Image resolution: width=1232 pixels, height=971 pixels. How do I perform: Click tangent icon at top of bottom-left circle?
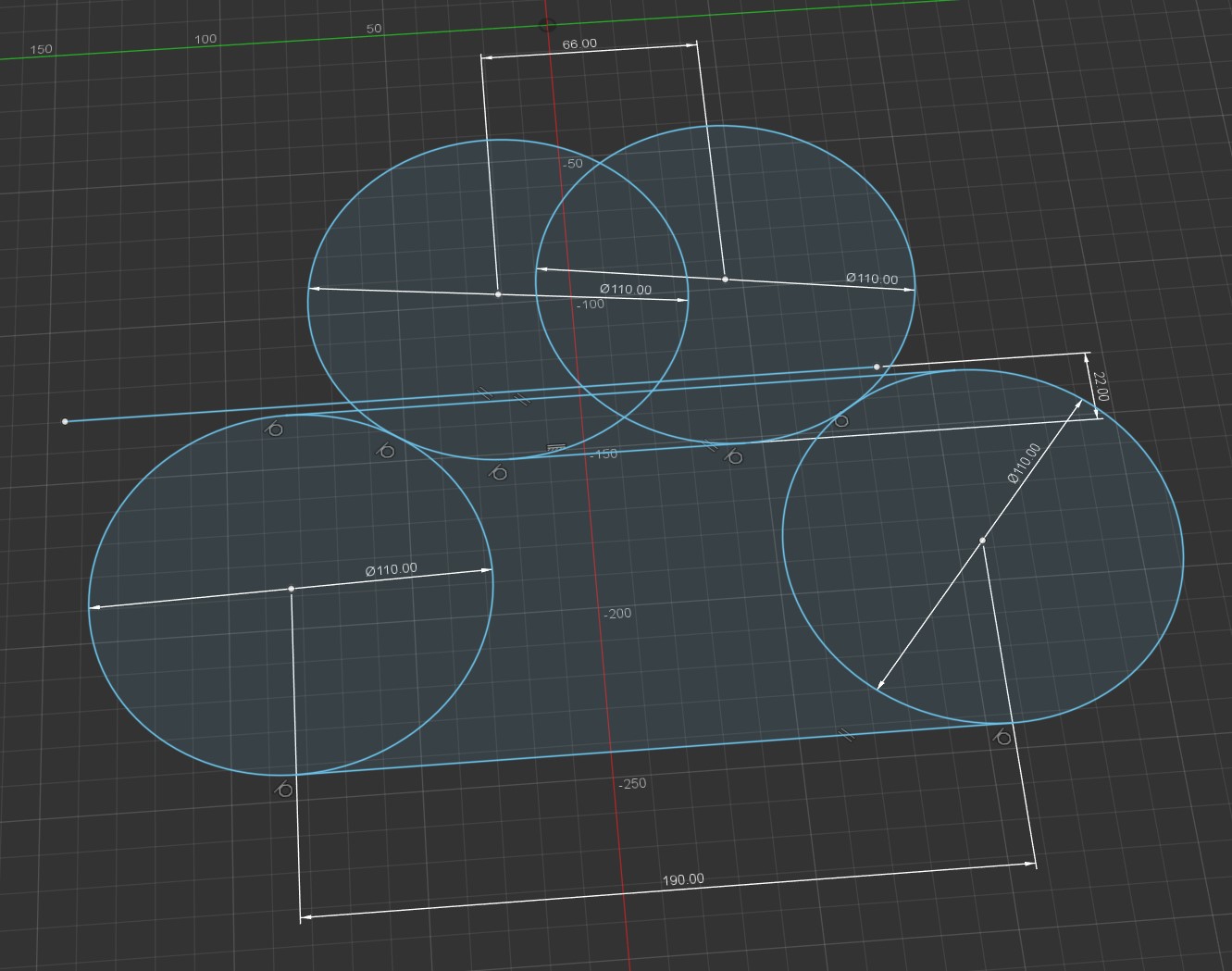[274, 429]
